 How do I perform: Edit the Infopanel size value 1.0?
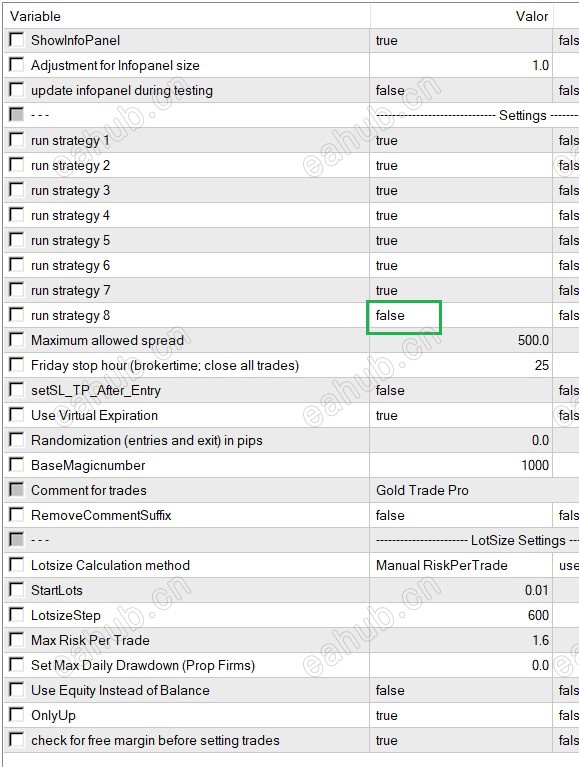pyautogui.click(x=461, y=65)
